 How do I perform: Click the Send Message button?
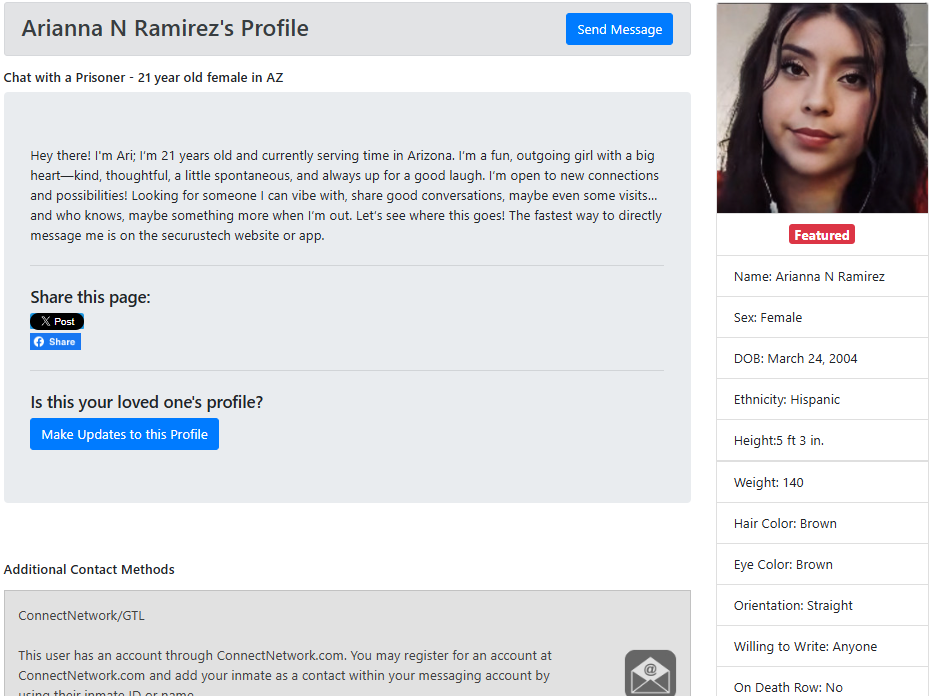click(x=619, y=29)
